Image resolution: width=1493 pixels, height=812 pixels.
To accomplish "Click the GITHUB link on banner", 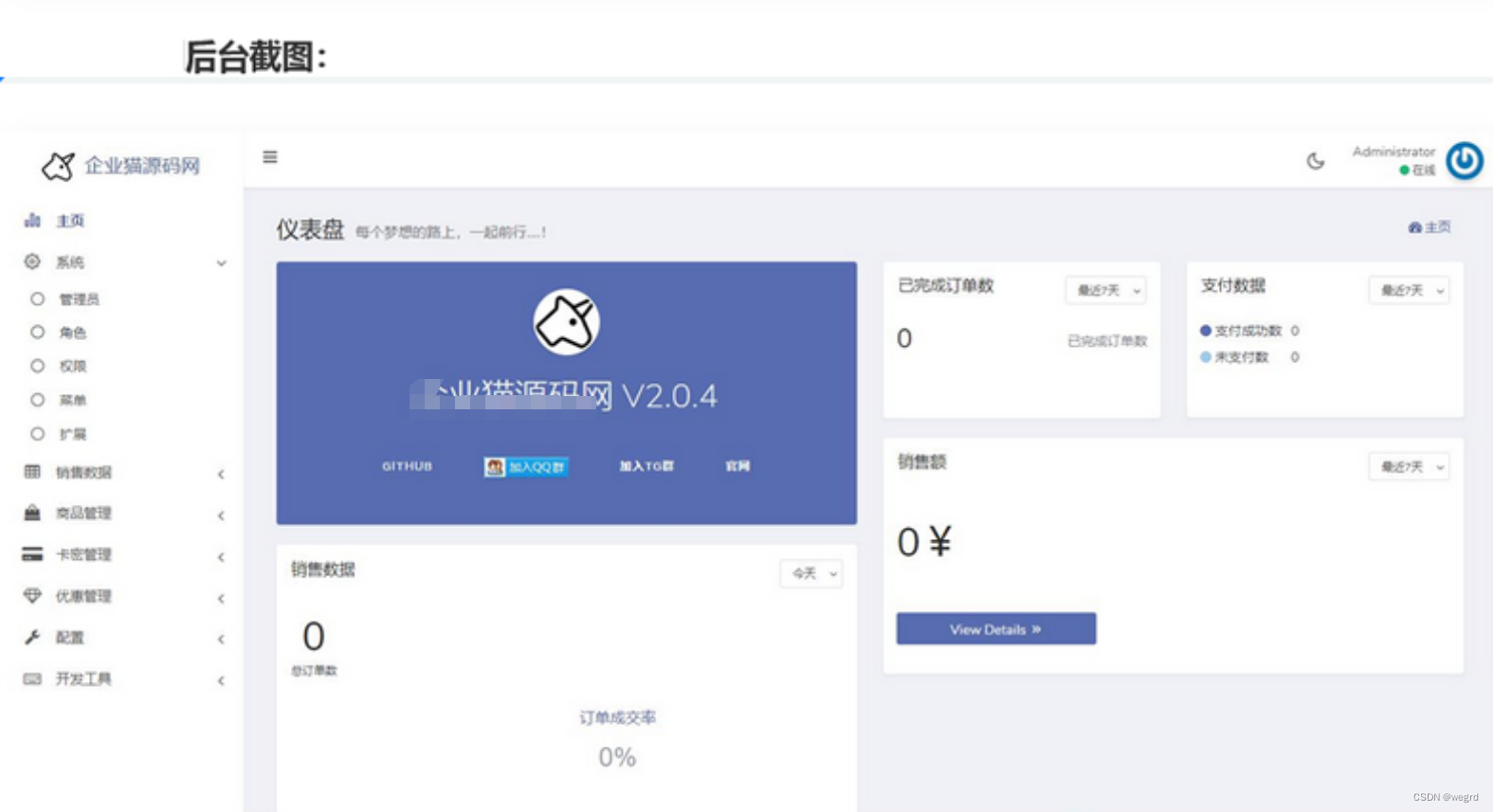I will tap(408, 466).
